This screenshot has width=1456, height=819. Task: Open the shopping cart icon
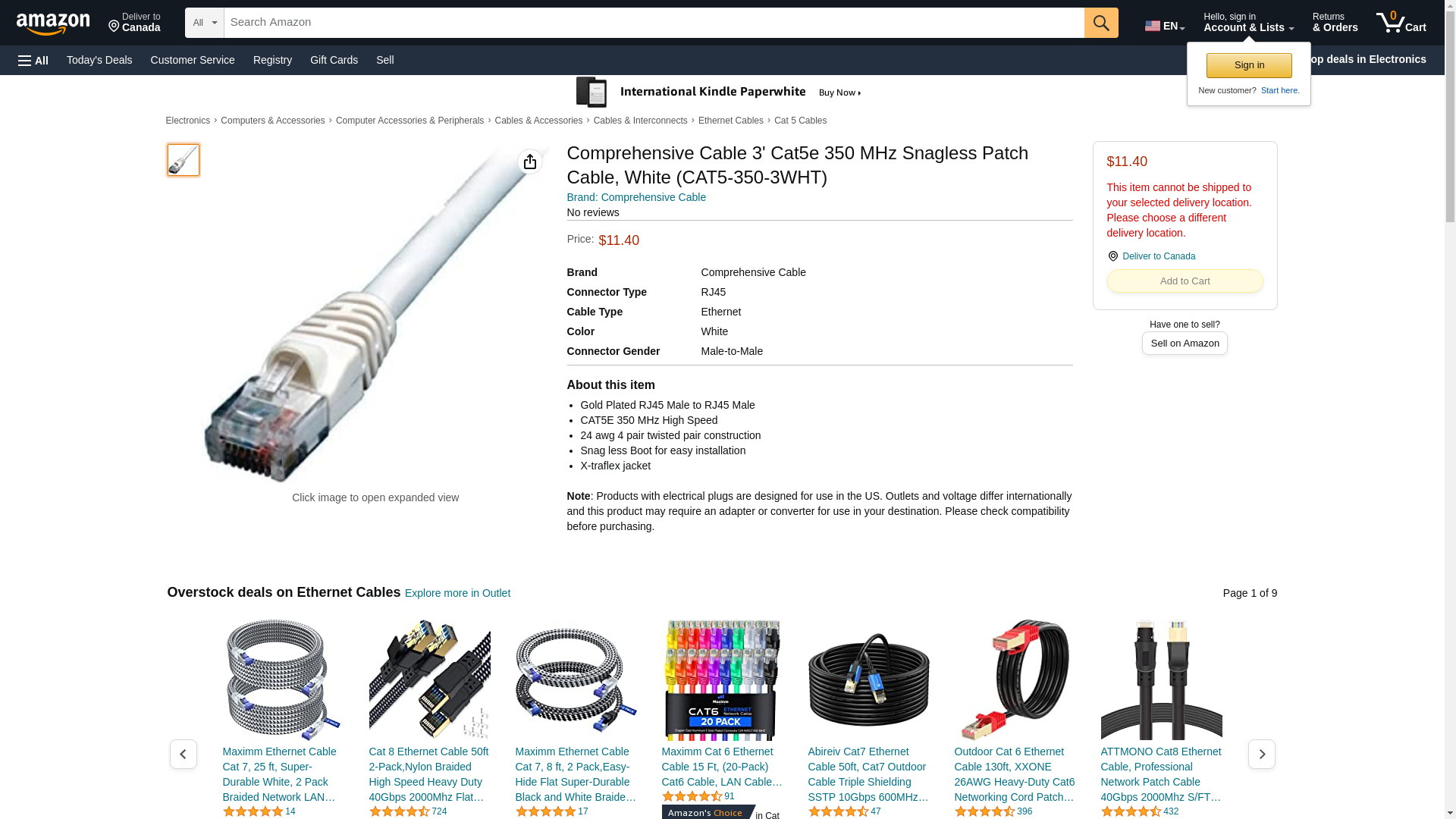tap(1401, 23)
